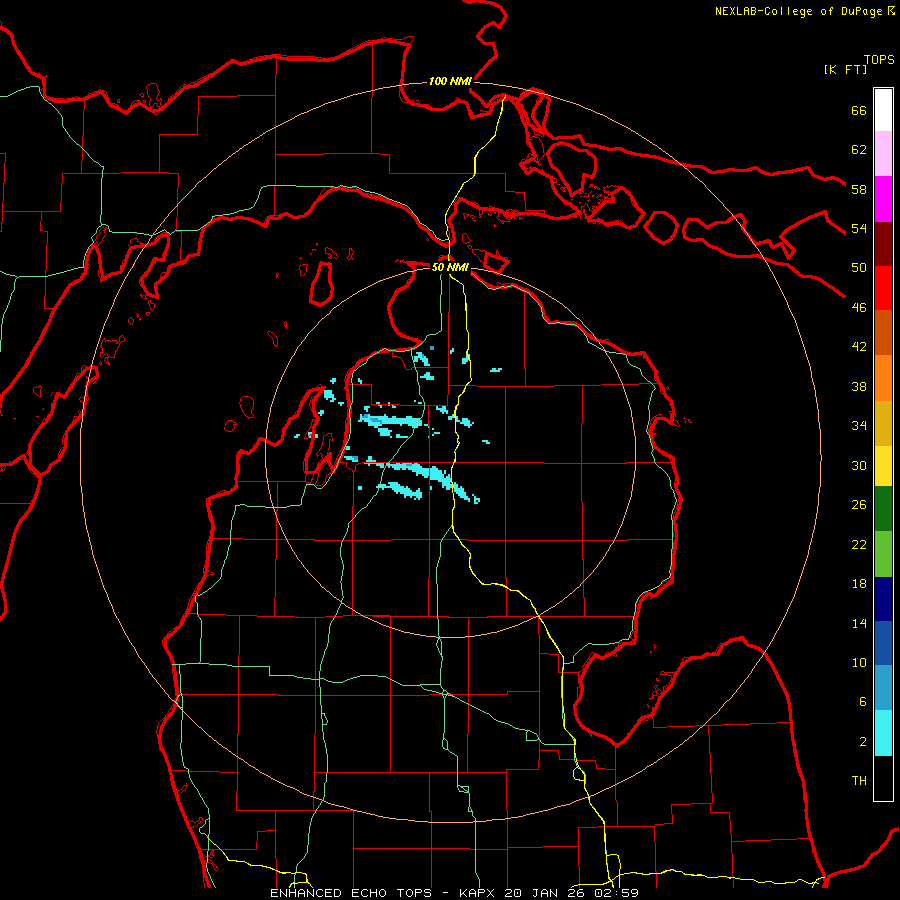Click the ENHANCED ECHO TOPS caption text
This screenshot has width=900, height=900.
coord(351,893)
